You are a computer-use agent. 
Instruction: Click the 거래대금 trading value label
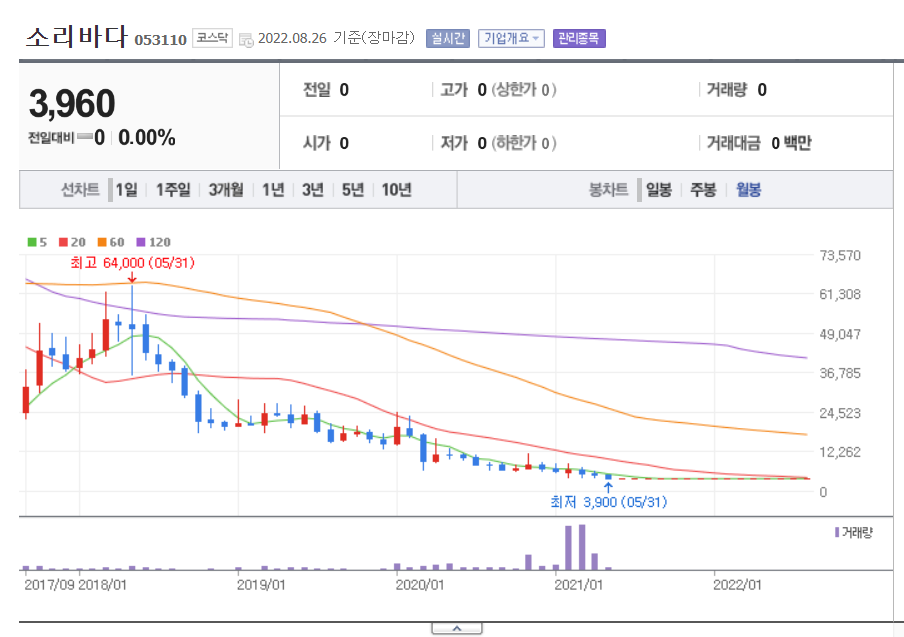[x=734, y=143]
